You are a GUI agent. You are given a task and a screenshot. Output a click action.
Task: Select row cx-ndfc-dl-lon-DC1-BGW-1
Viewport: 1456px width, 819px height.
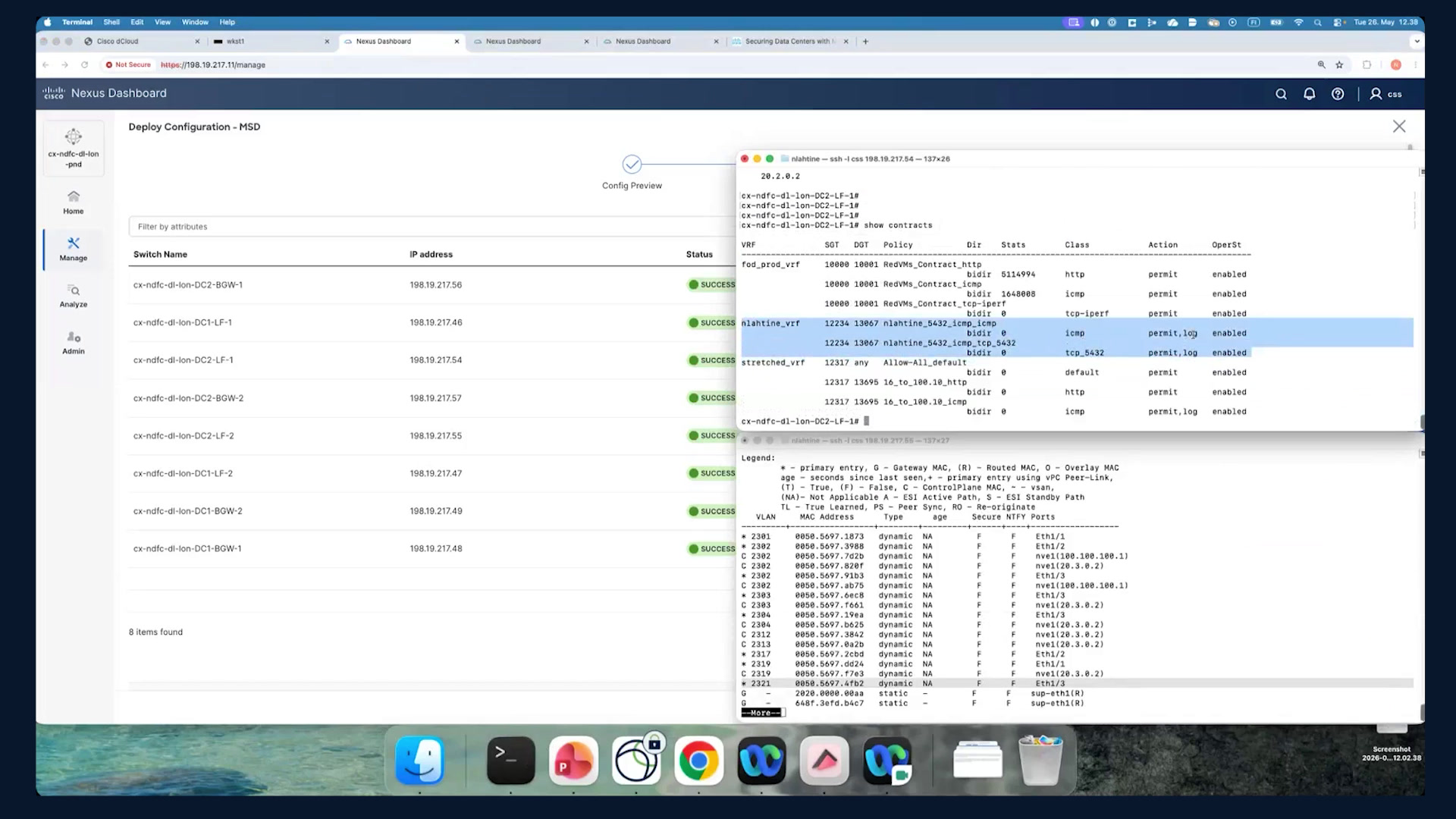[x=432, y=549]
